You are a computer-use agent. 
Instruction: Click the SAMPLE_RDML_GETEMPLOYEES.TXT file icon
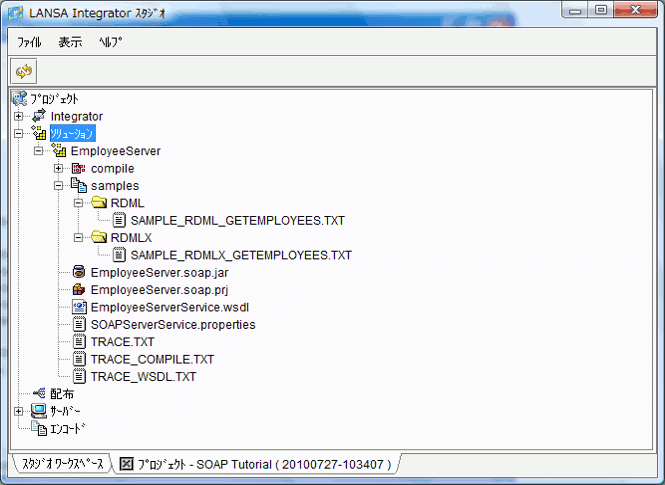tap(119, 220)
